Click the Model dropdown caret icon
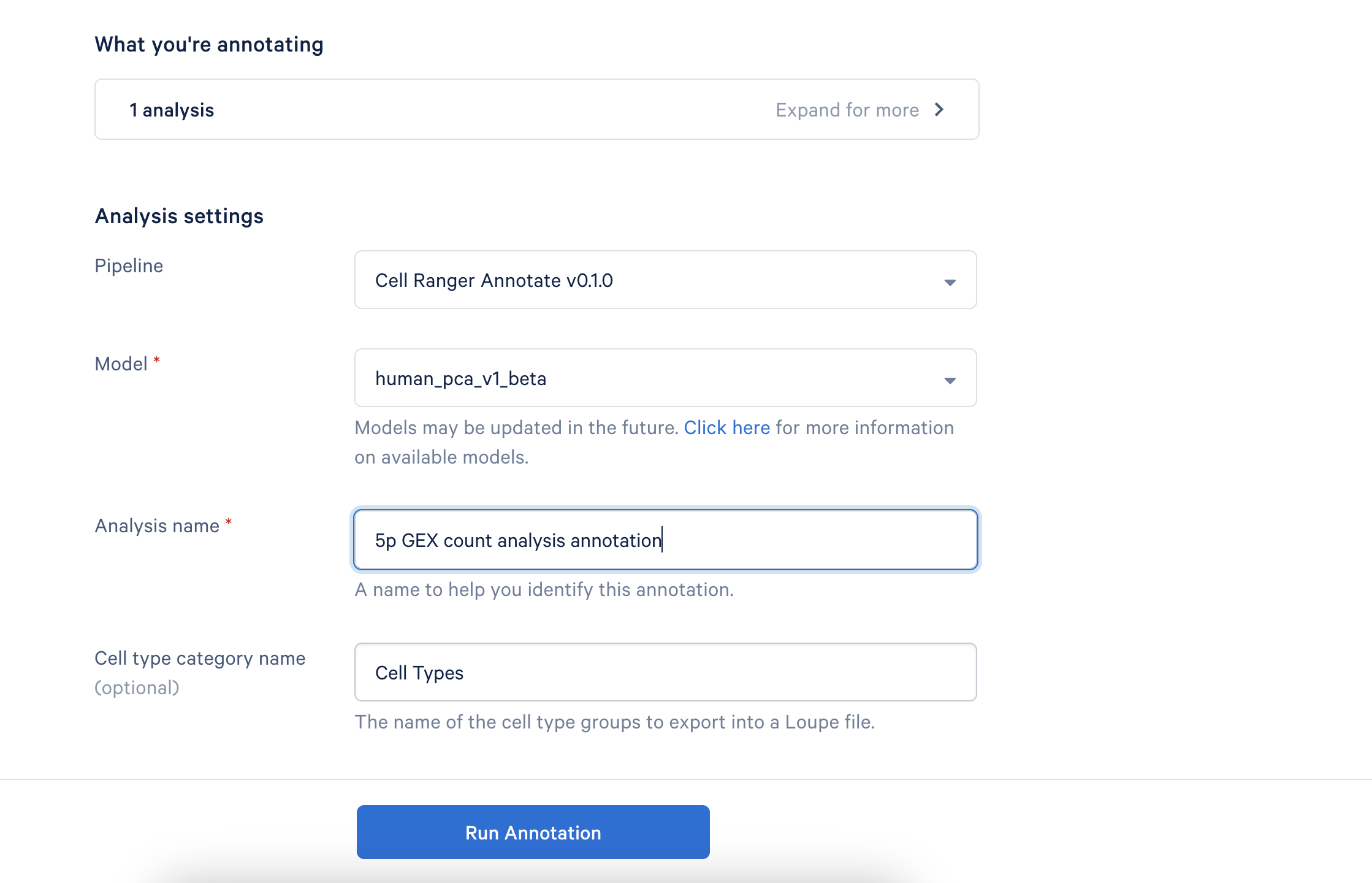1372x883 pixels. 949,380
